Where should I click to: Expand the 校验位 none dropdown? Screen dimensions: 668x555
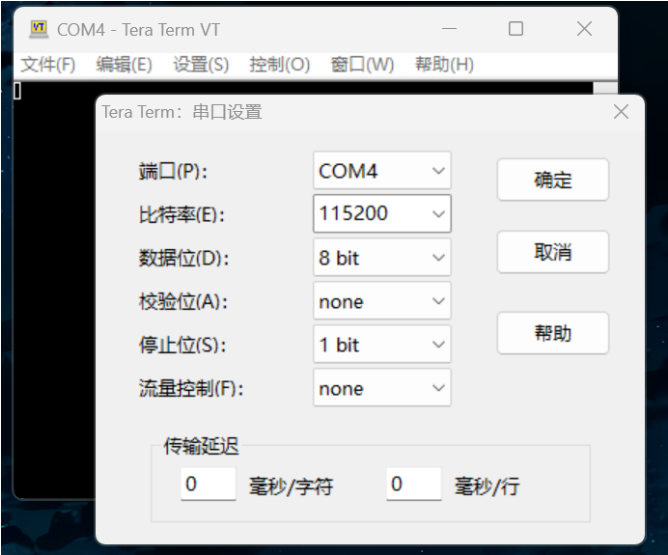point(382,301)
